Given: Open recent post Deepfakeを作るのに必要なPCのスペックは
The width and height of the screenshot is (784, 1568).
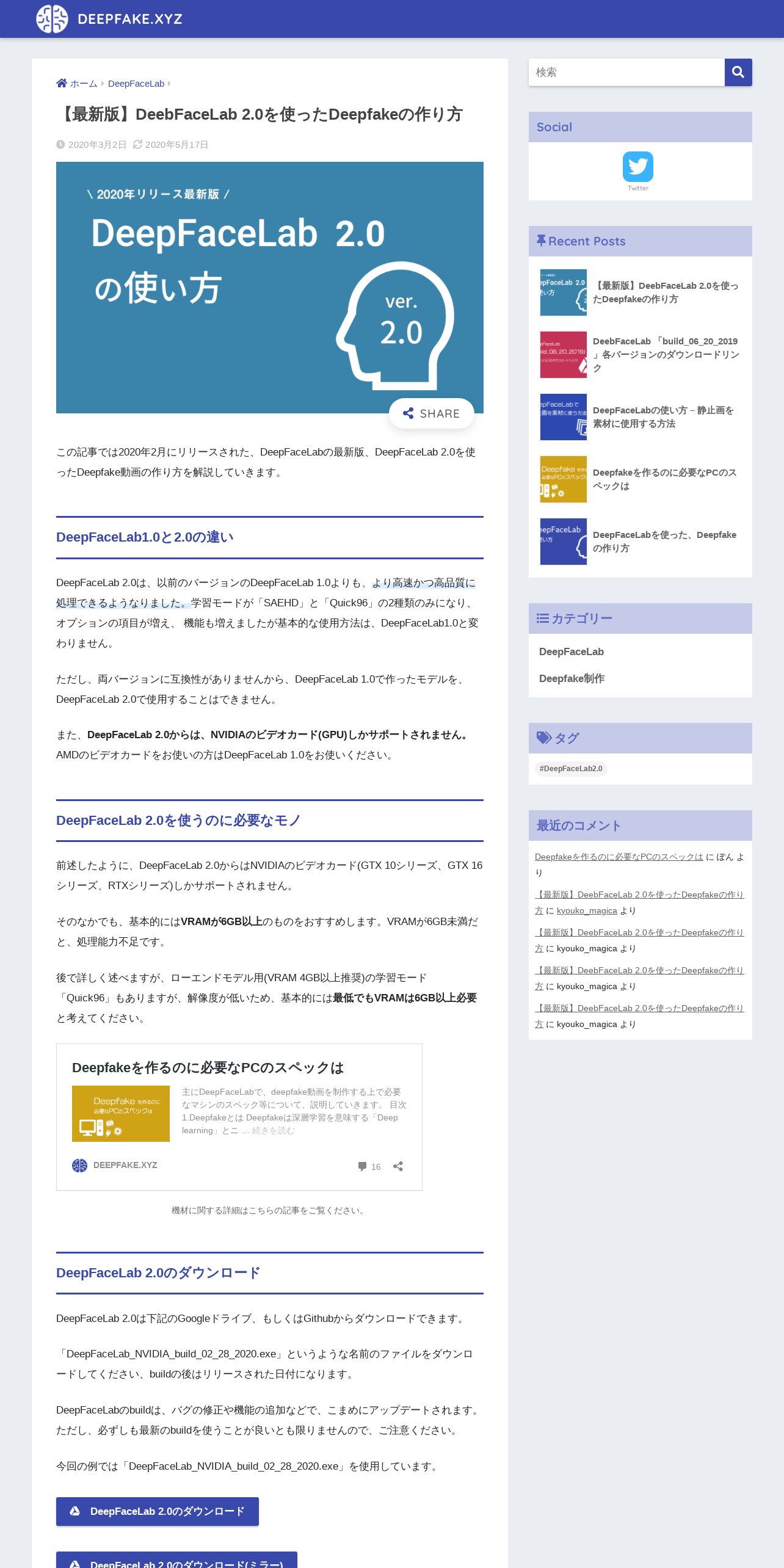Looking at the screenshot, I should [x=665, y=479].
